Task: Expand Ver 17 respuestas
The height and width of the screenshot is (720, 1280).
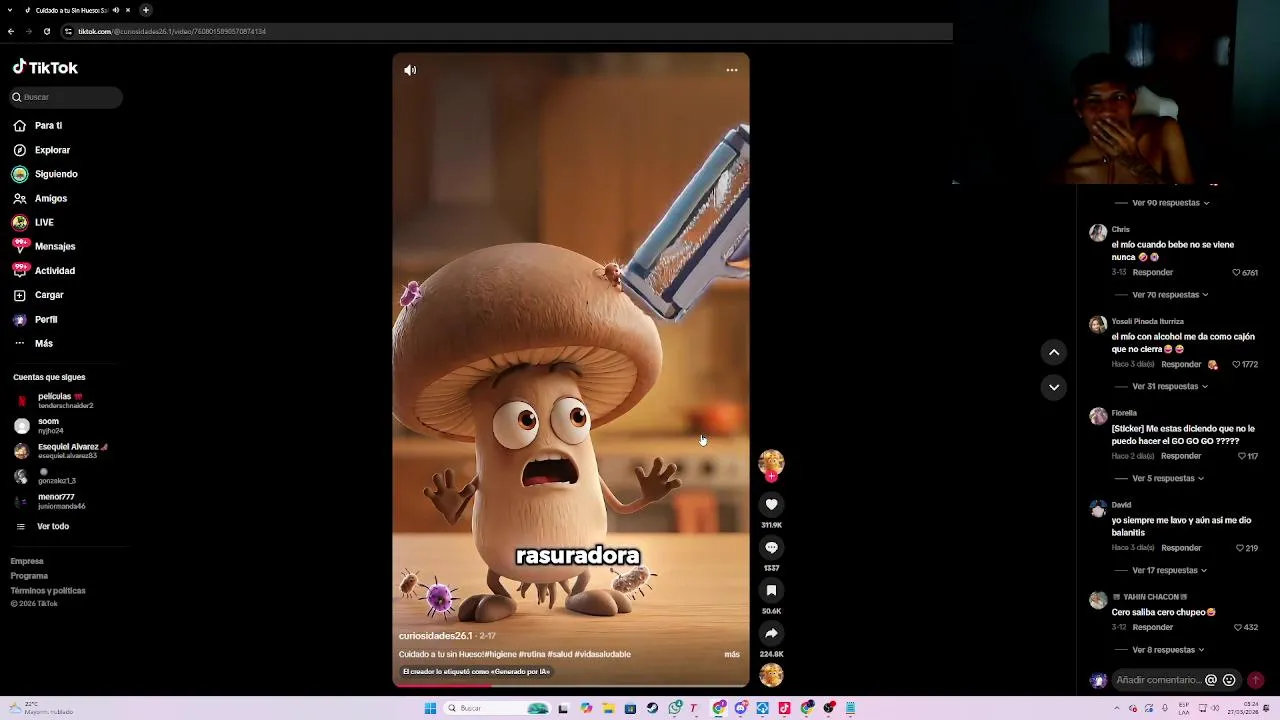Action: [1170, 570]
